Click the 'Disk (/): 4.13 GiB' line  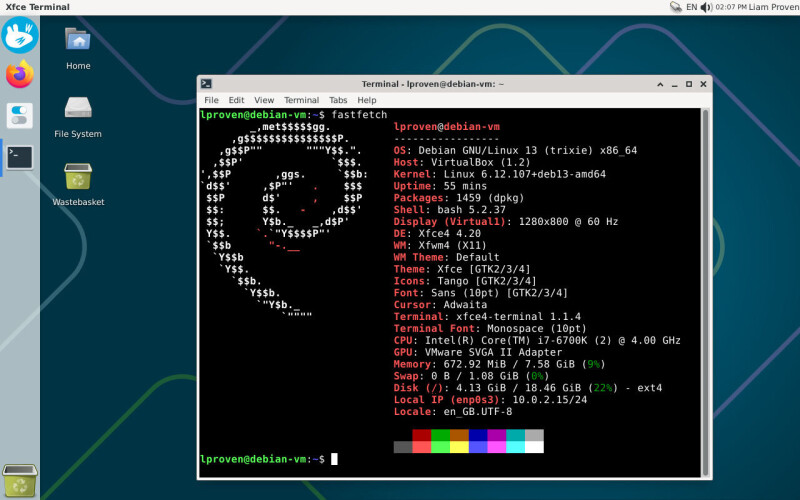(x=528, y=388)
